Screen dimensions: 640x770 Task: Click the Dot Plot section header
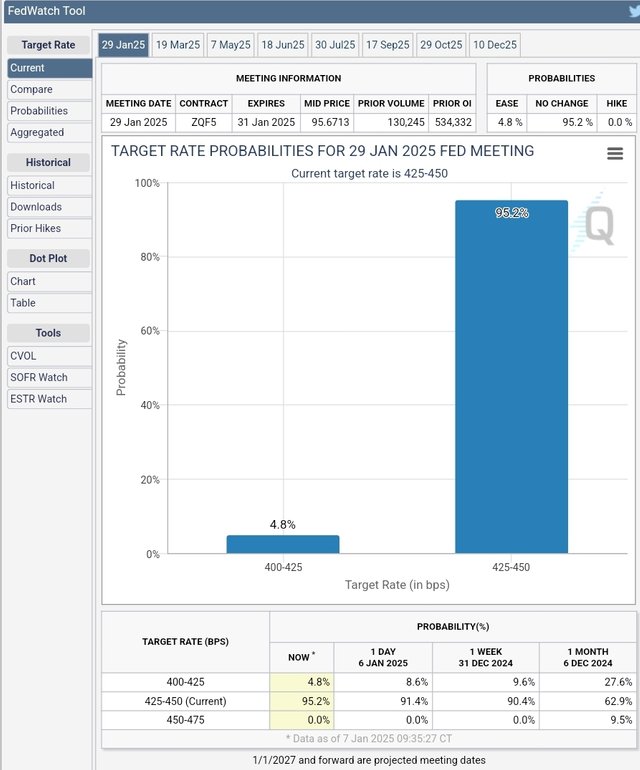[49, 258]
